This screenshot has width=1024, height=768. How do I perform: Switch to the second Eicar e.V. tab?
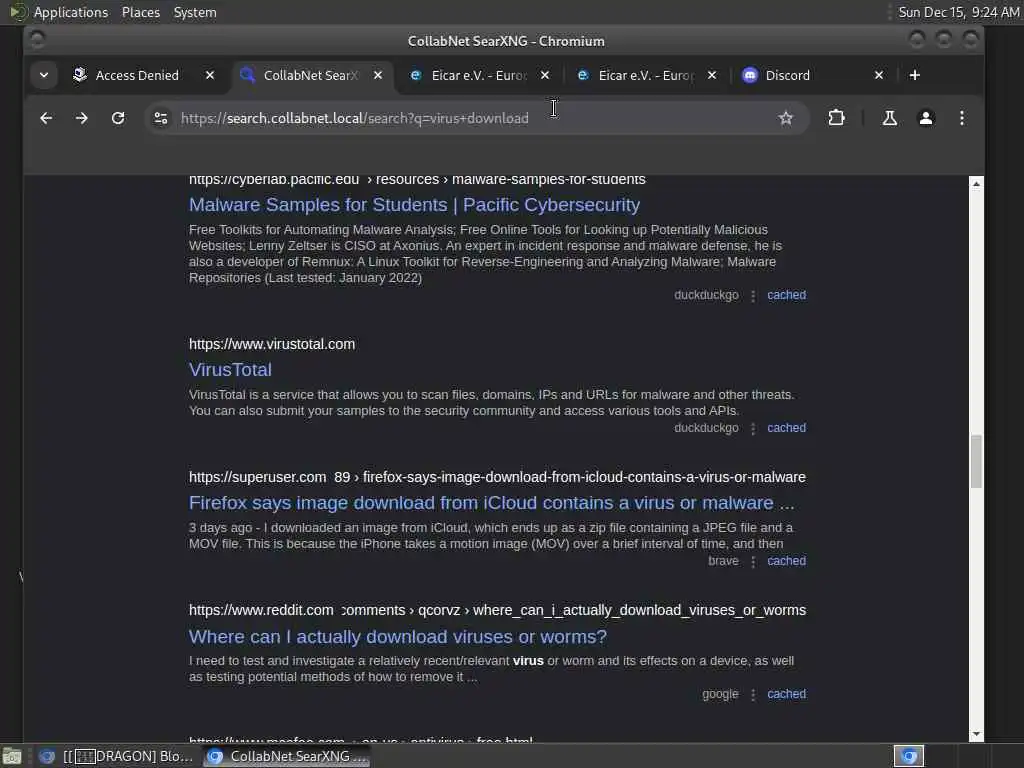coord(645,75)
